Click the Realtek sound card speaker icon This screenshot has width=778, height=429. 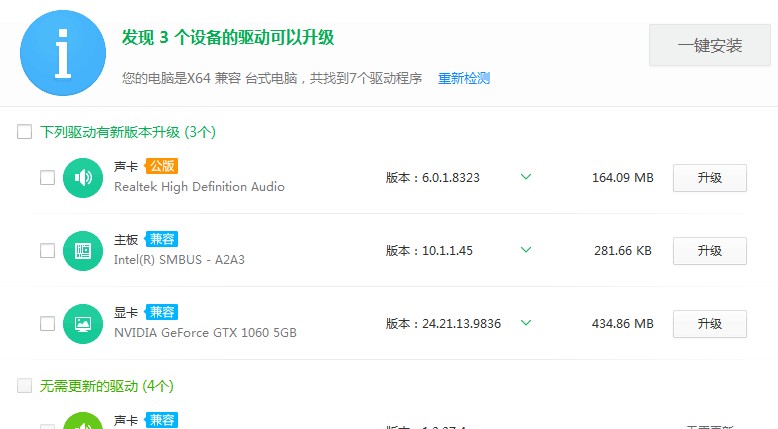coord(83,178)
